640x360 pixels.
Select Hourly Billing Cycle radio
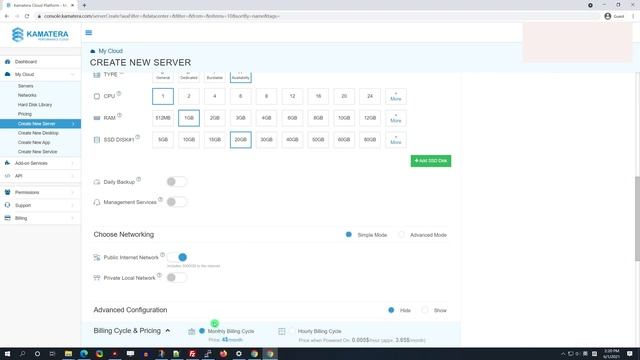tap(292, 331)
